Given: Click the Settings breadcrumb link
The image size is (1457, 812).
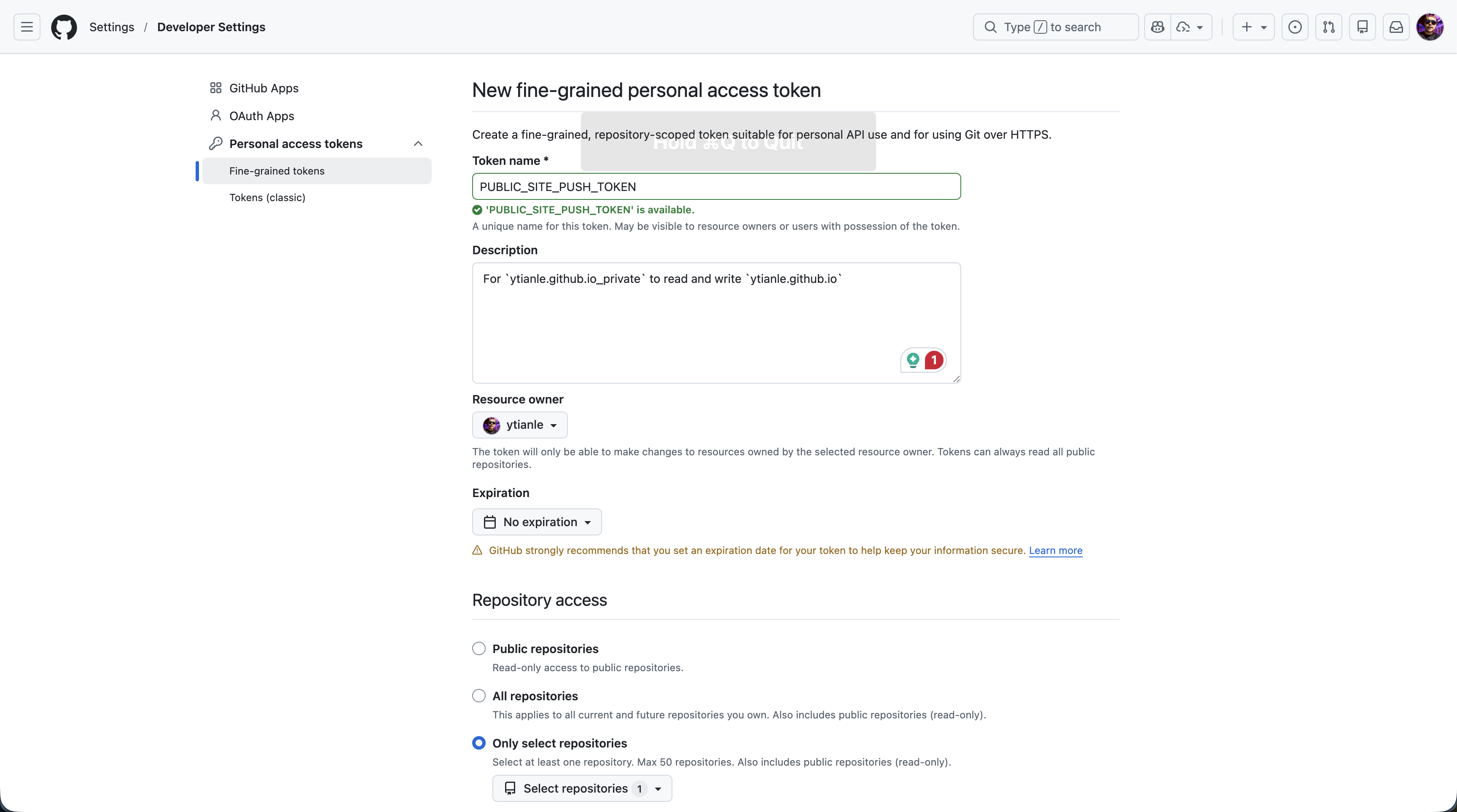Looking at the screenshot, I should 112,27.
